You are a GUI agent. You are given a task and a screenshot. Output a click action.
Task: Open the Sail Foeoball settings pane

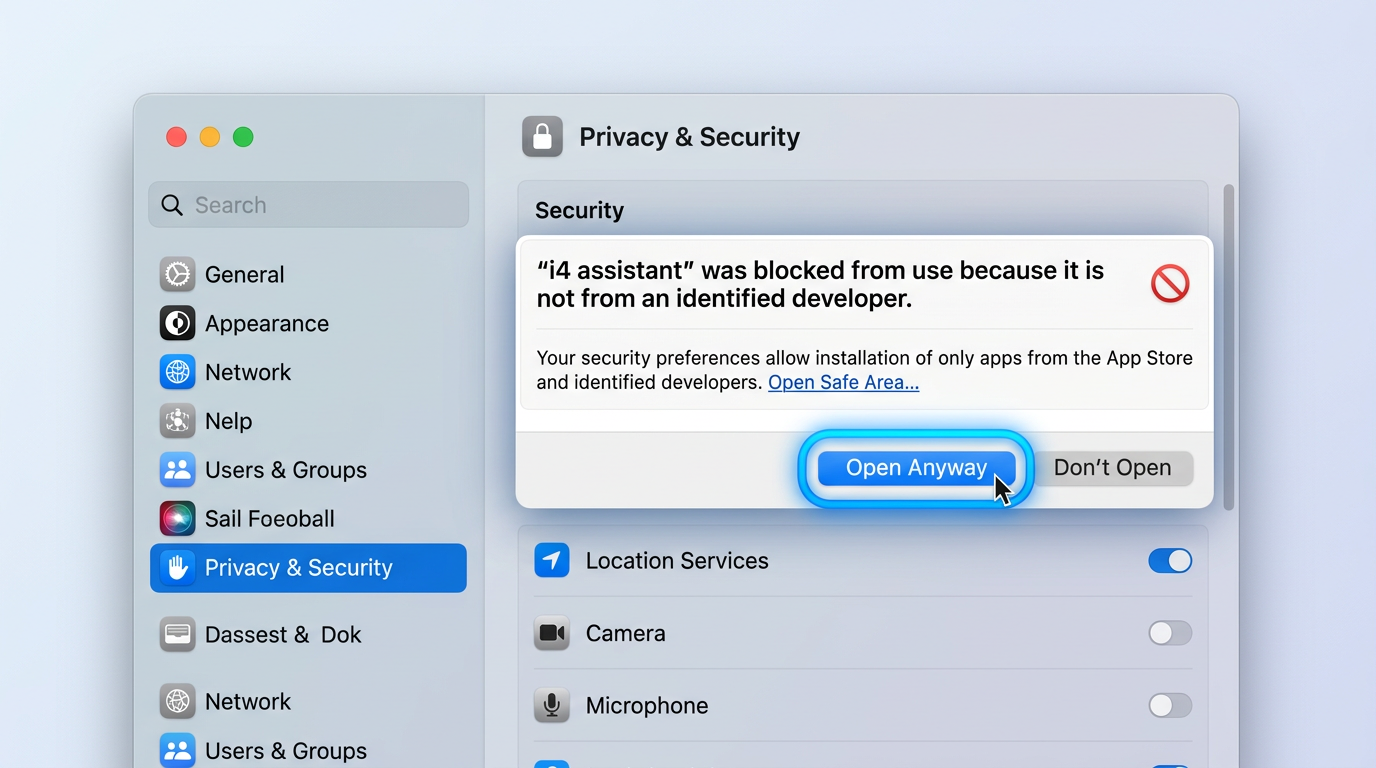click(x=269, y=519)
